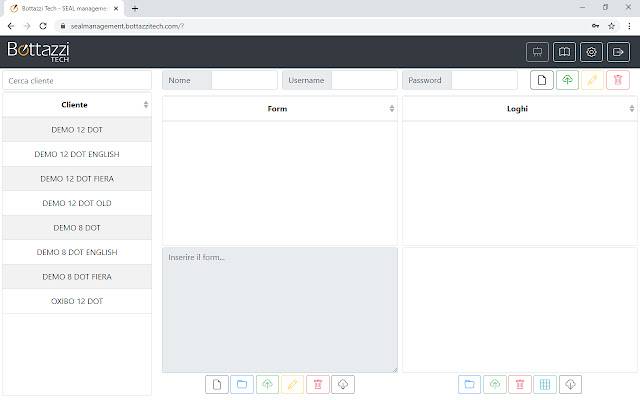Reload the page
The width and height of the screenshot is (640, 400).
[x=43, y=26]
